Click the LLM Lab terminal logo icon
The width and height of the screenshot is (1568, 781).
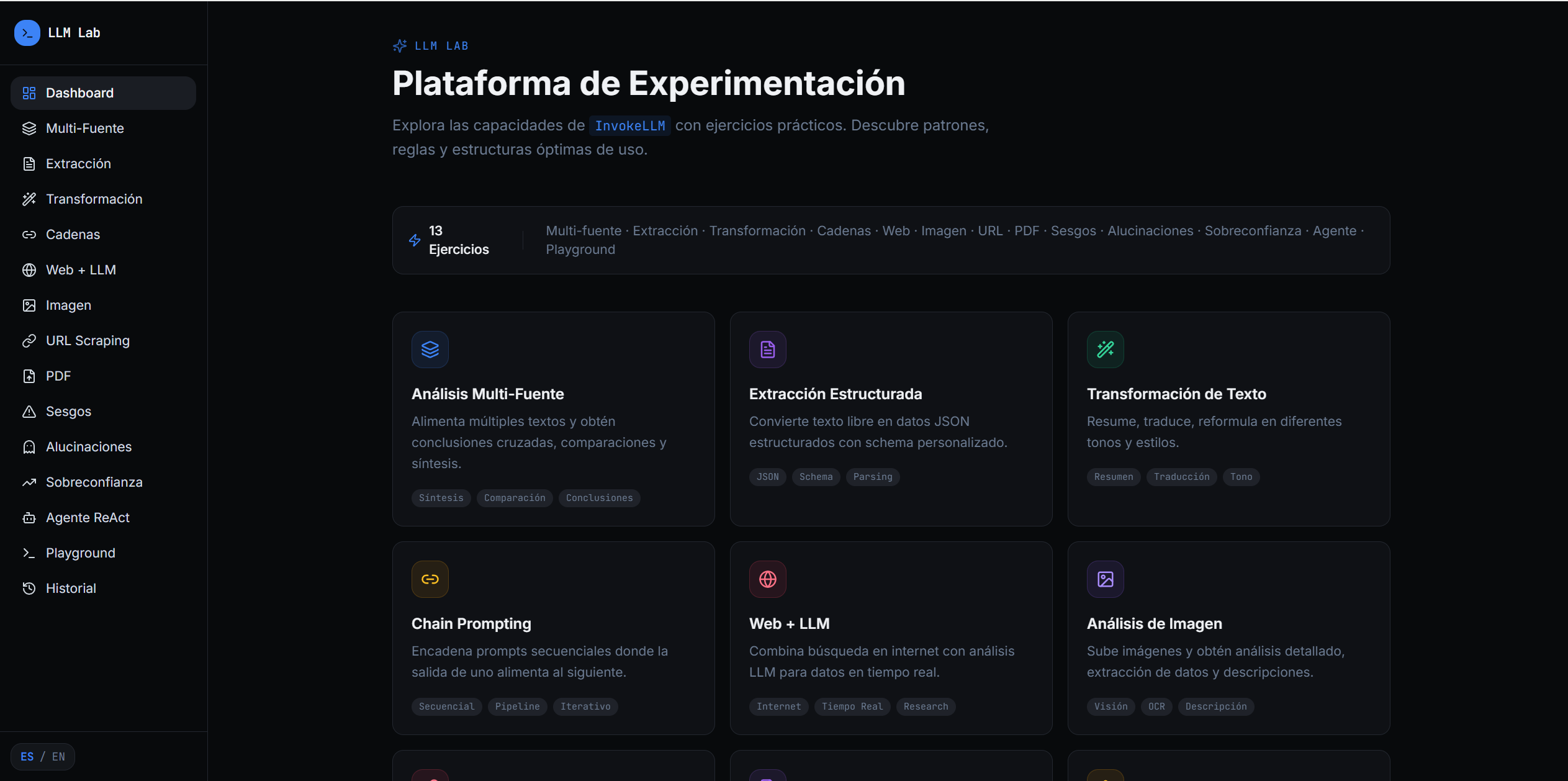tap(27, 33)
